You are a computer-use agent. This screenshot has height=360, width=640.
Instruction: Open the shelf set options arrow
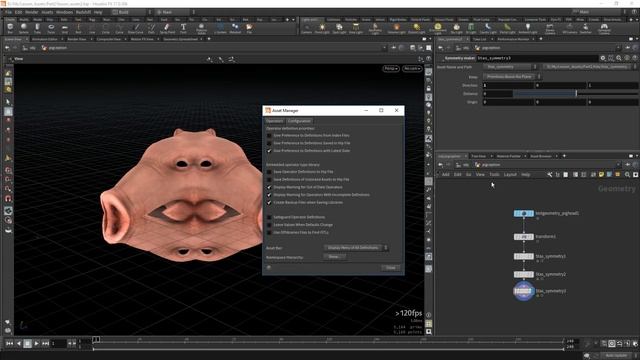[293, 20]
